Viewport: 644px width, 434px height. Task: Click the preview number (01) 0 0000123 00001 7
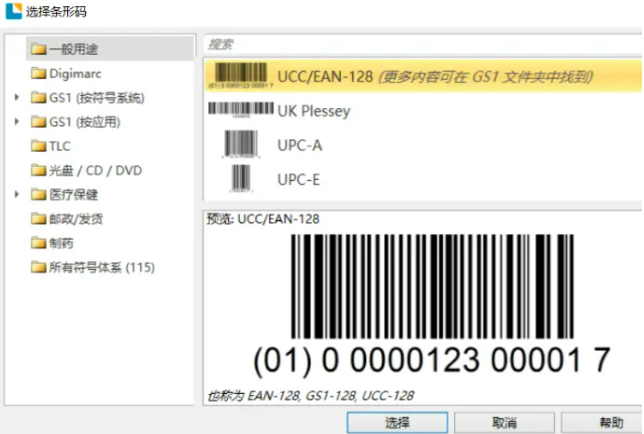click(432, 360)
